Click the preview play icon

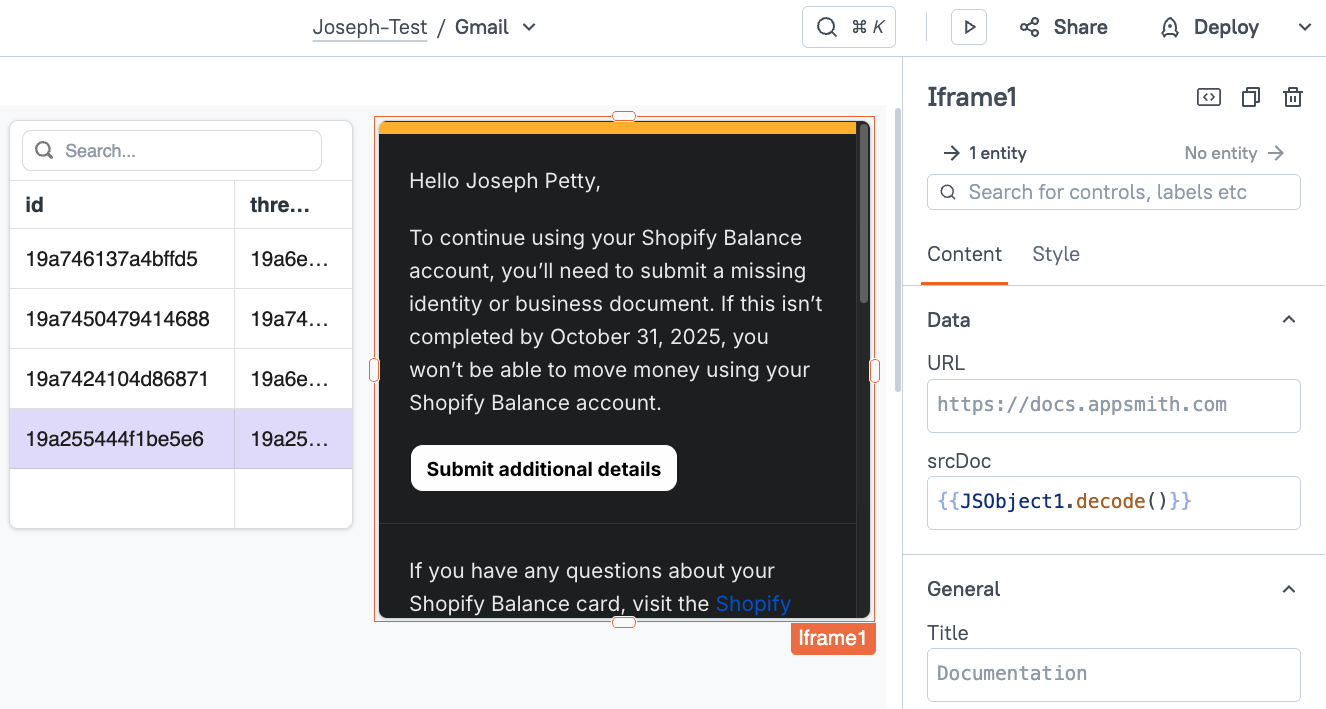tap(969, 28)
